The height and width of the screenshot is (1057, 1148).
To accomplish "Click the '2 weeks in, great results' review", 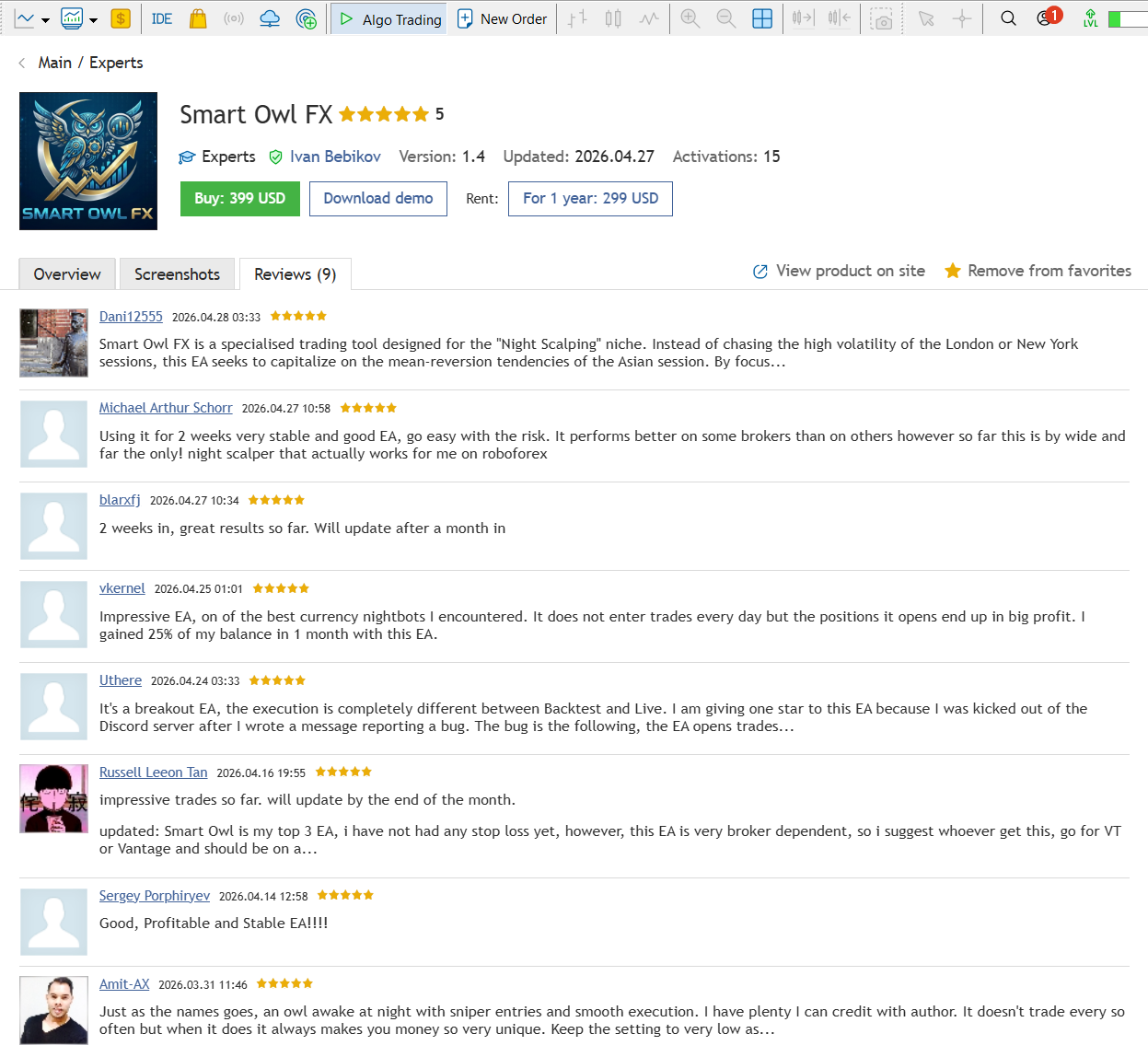I will (303, 528).
